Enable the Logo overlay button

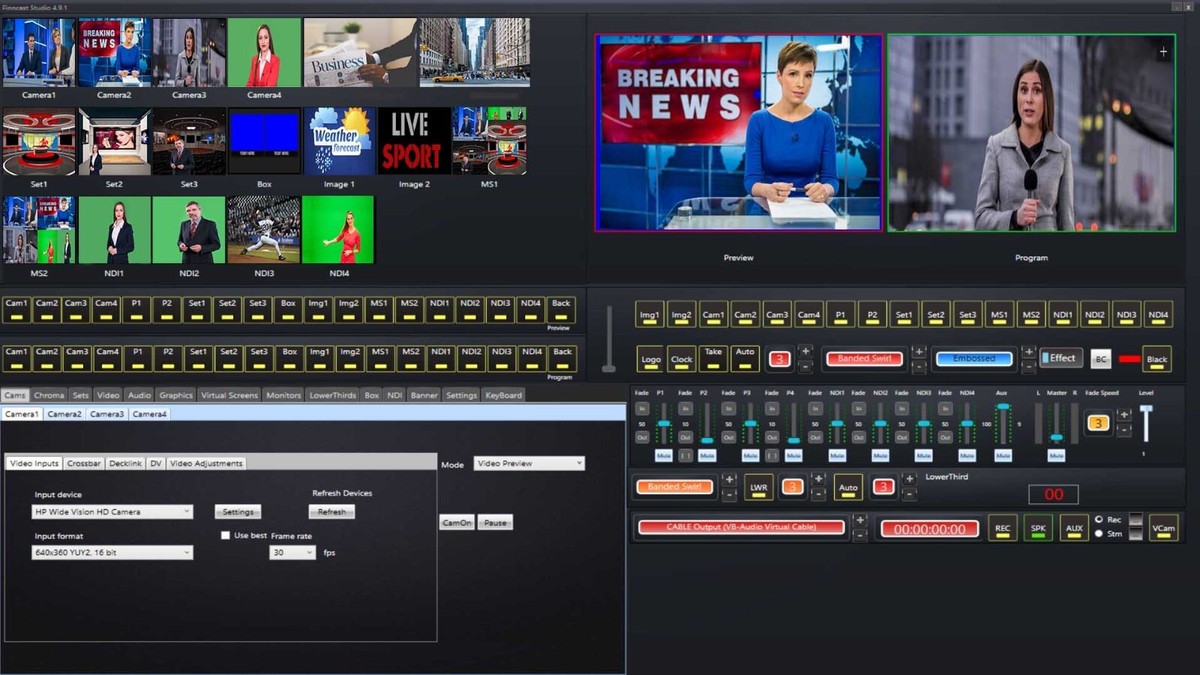tap(651, 358)
